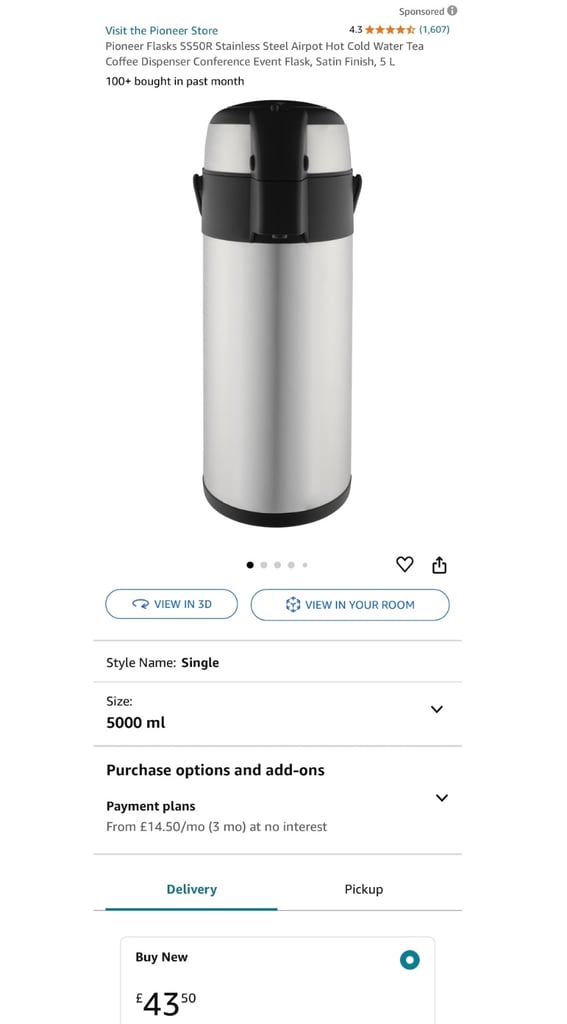
Task: Click the 3D rotate icon in View in 3D
Action: (x=140, y=604)
